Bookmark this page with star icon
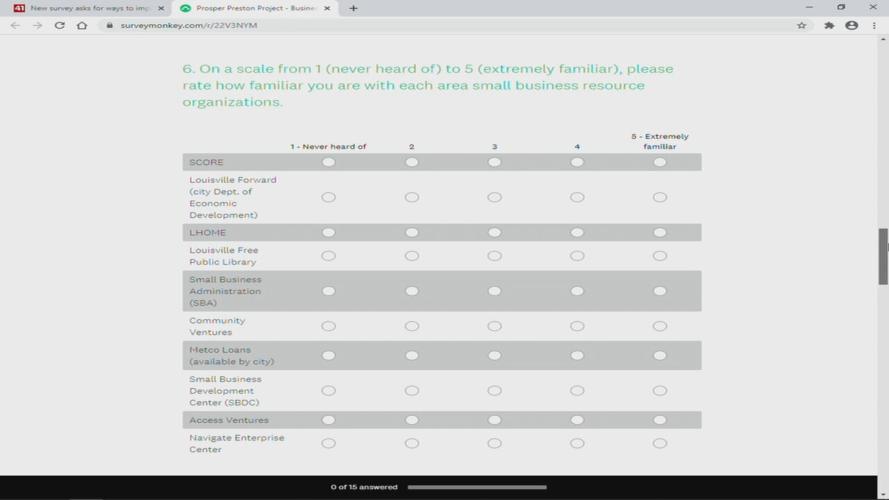This screenshot has width=889, height=500. (x=801, y=26)
